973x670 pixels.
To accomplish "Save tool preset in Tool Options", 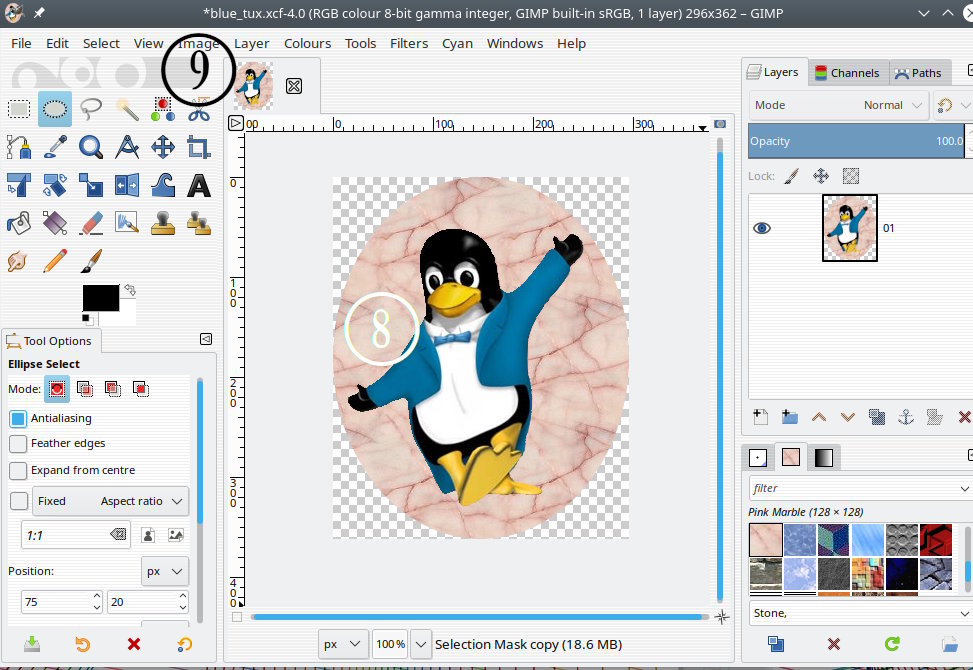I will [x=32, y=645].
